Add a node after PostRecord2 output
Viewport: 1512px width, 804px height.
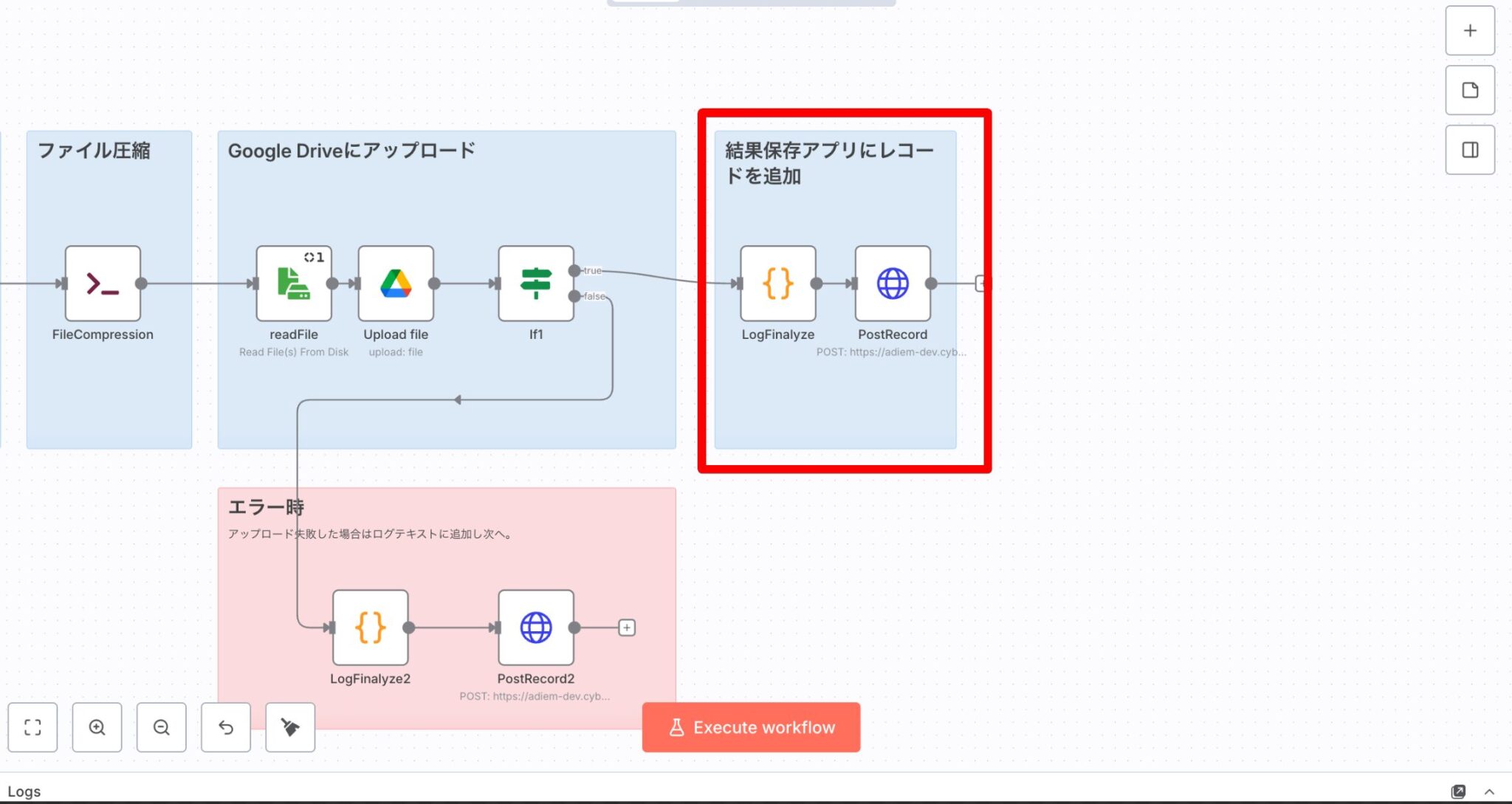click(x=626, y=628)
